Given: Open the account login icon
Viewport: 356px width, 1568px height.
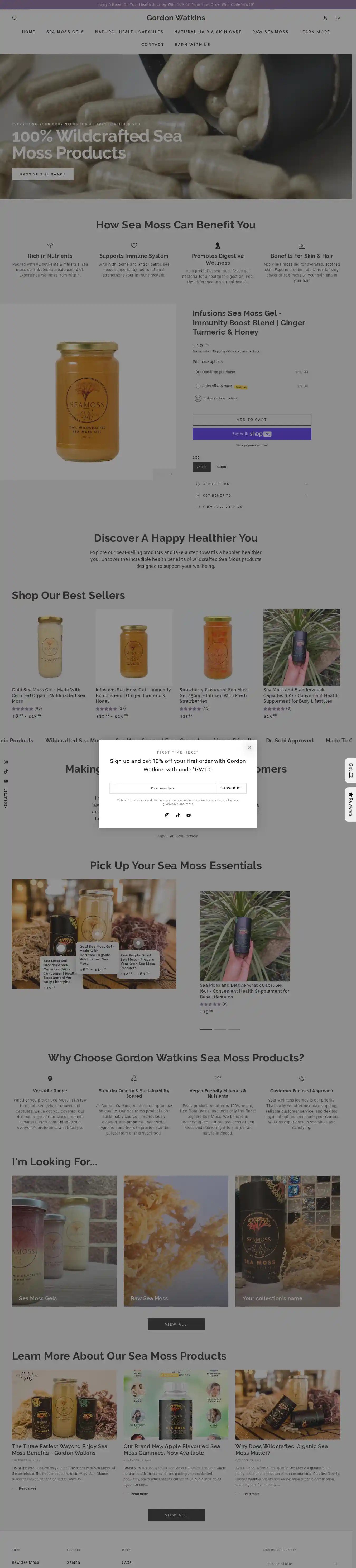Looking at the screenshot, I should pos(325,18).
